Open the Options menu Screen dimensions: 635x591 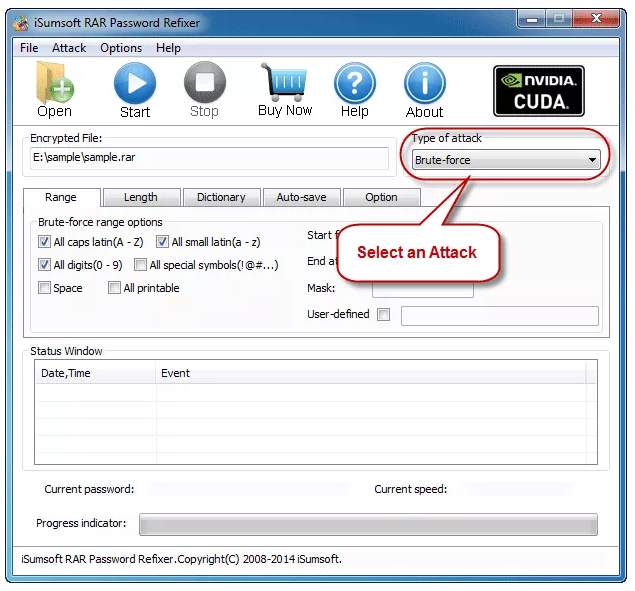121,48
